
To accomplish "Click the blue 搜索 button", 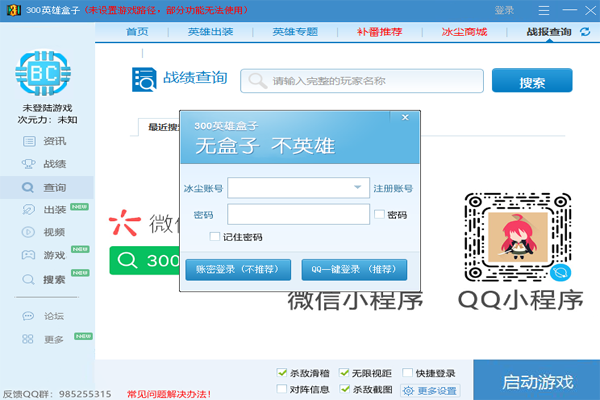I will pos(532,80).
